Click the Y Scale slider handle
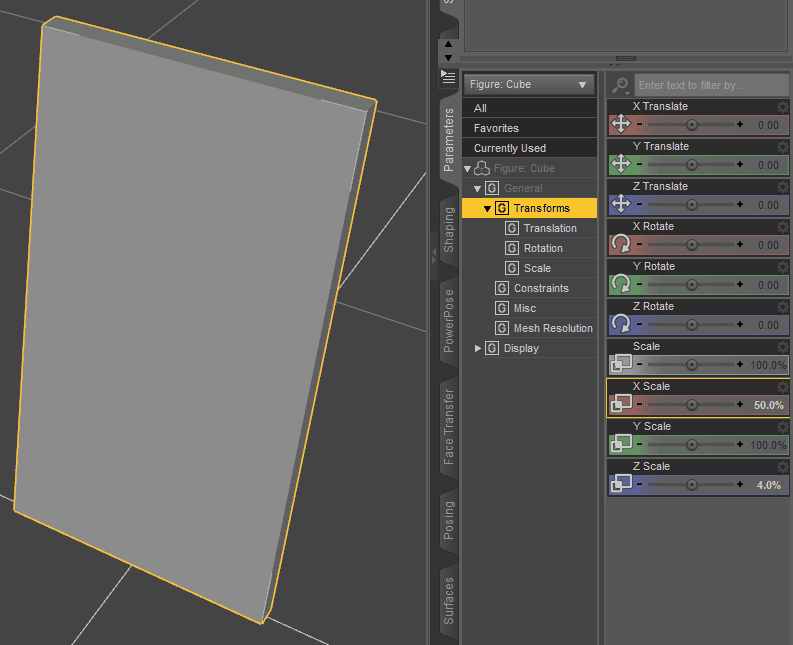The width and height of the screenshot is (793, 645). (691, 445)
